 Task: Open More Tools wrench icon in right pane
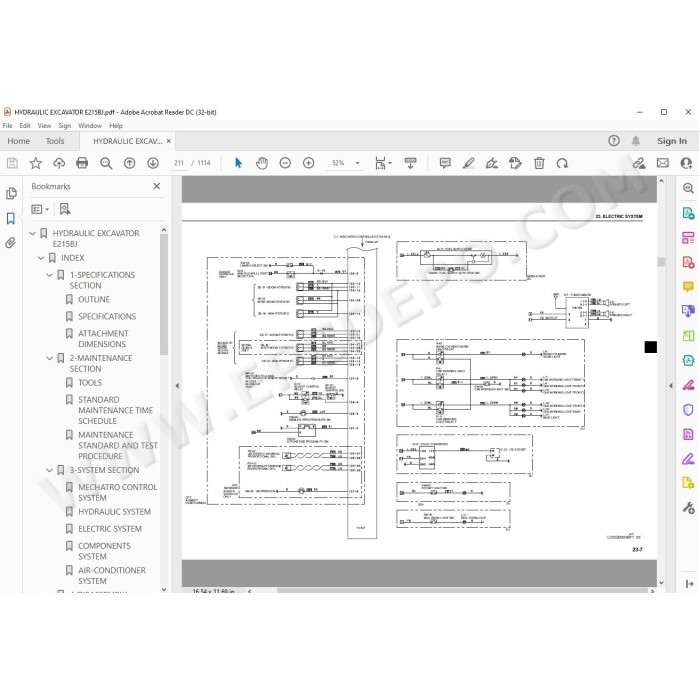pyautogui.click(x=688, y=508)
